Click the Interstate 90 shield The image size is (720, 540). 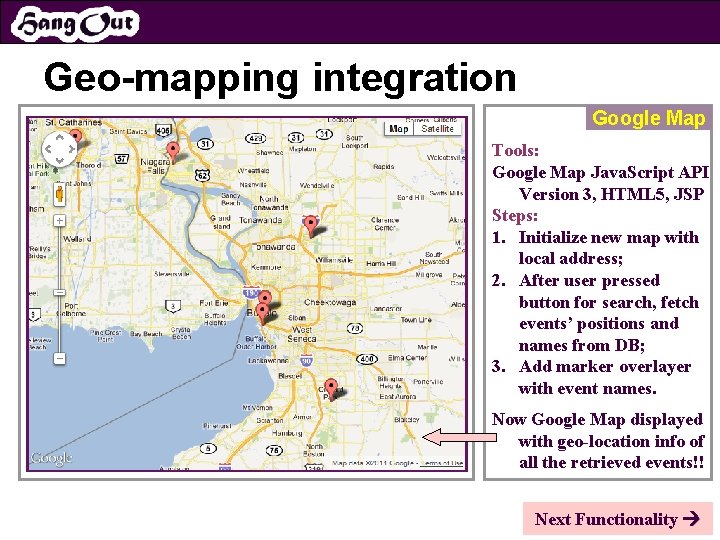(307, 360)
